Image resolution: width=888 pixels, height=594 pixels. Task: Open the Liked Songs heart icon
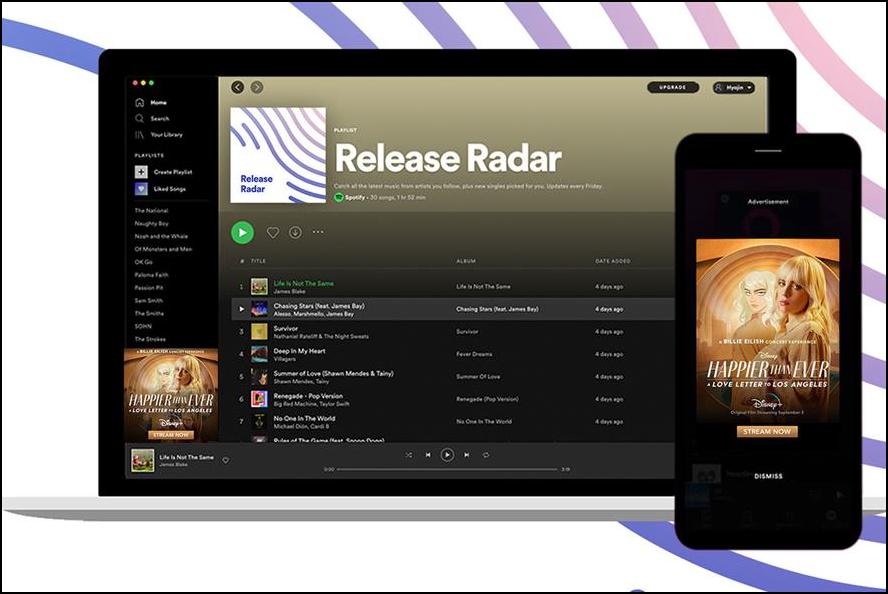click(141, 190)
